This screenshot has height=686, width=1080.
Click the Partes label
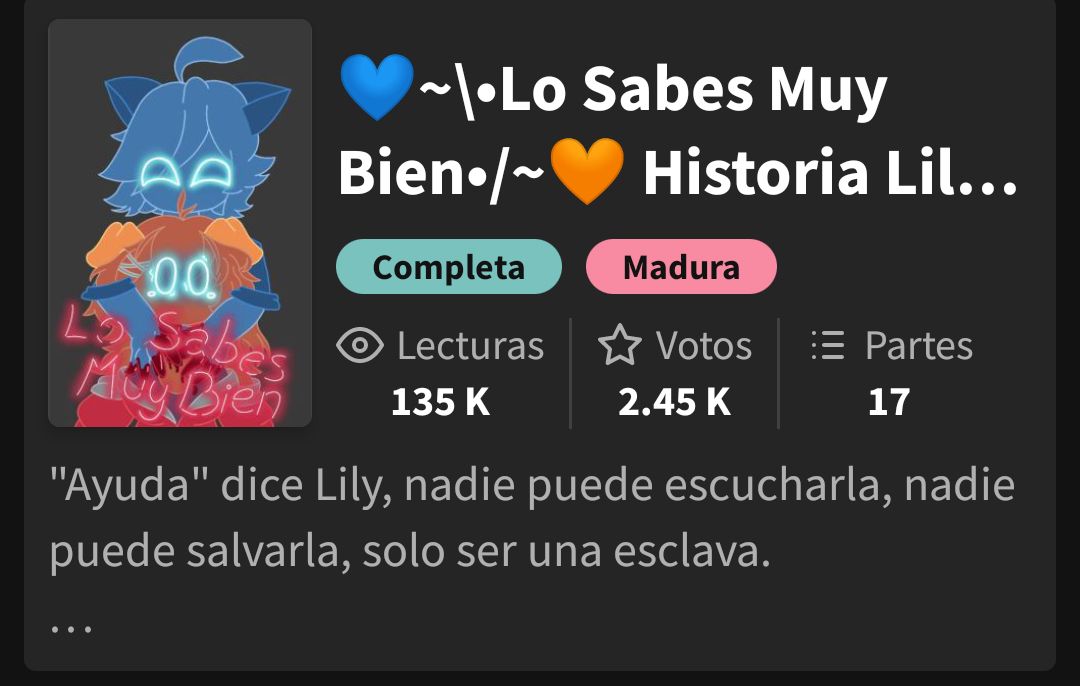[x=919, y=345]
